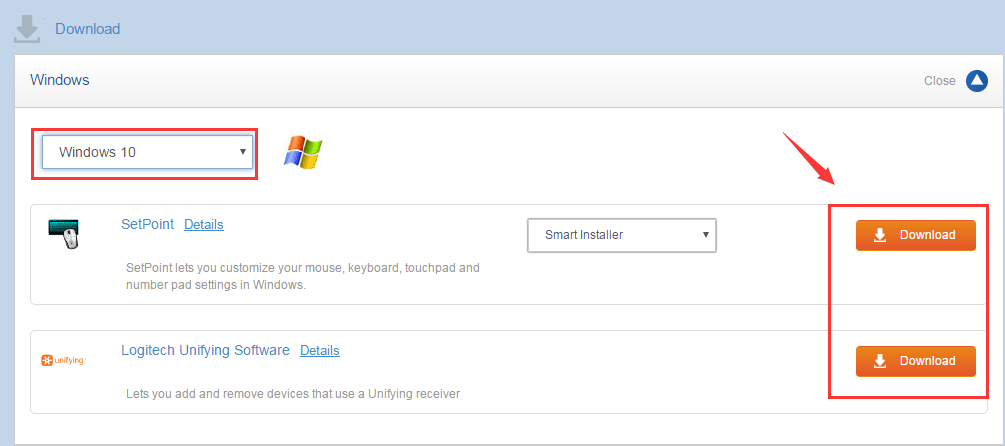Click the Close text label
Image resolution: width=1005 pixels, height=446 pixels.
pos(940,81)
